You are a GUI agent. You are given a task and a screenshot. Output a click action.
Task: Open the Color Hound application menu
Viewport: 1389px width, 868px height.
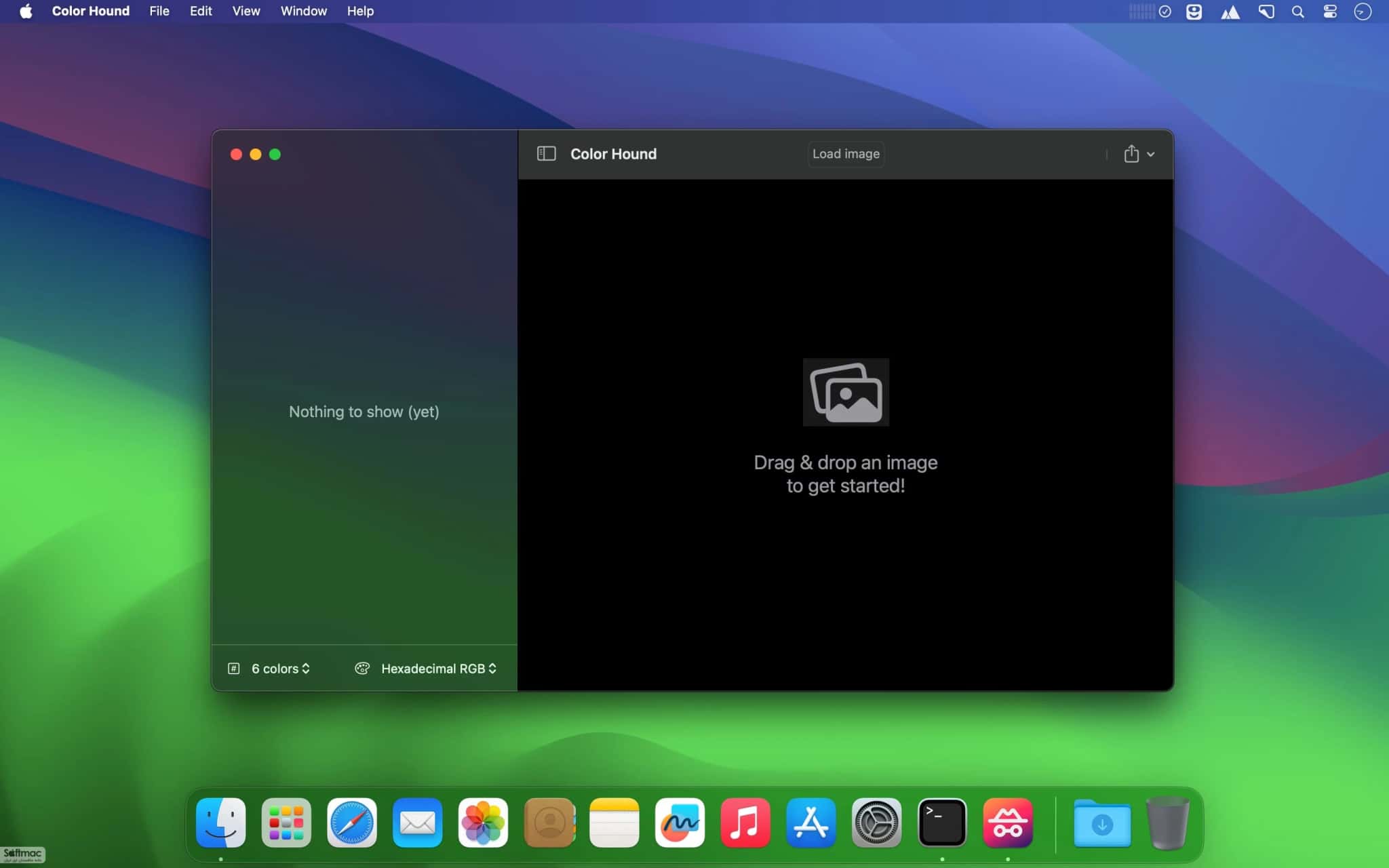(x=91, y=11)
